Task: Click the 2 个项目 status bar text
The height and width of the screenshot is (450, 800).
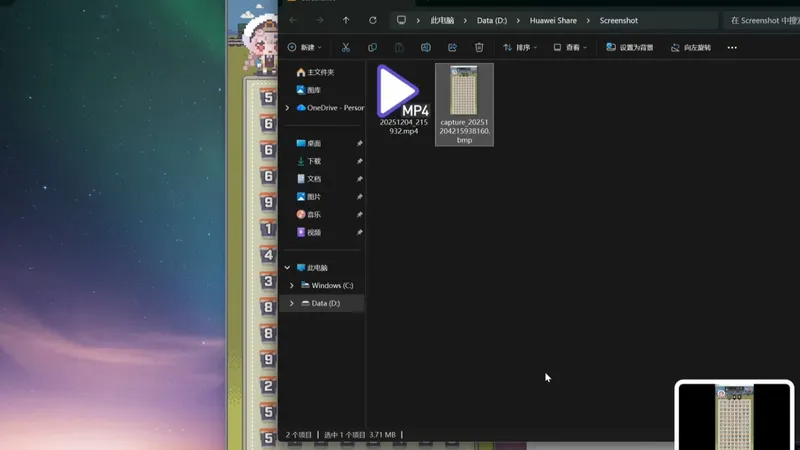Action: [x=298, y=435]
